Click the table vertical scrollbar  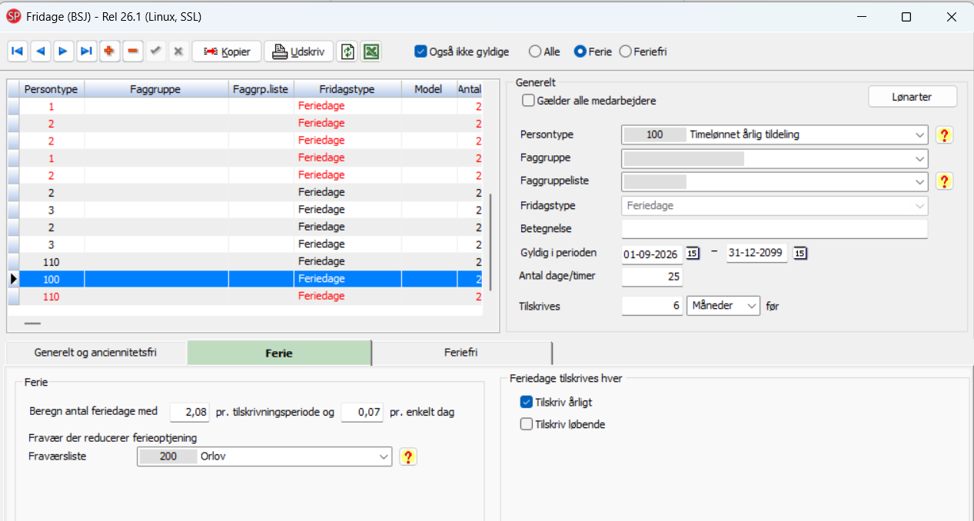(490, 242)
